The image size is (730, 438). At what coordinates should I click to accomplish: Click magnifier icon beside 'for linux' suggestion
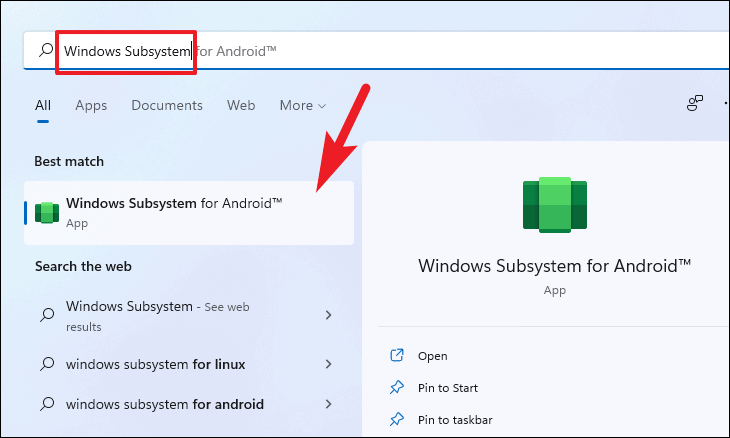click(x=47, y=364)
